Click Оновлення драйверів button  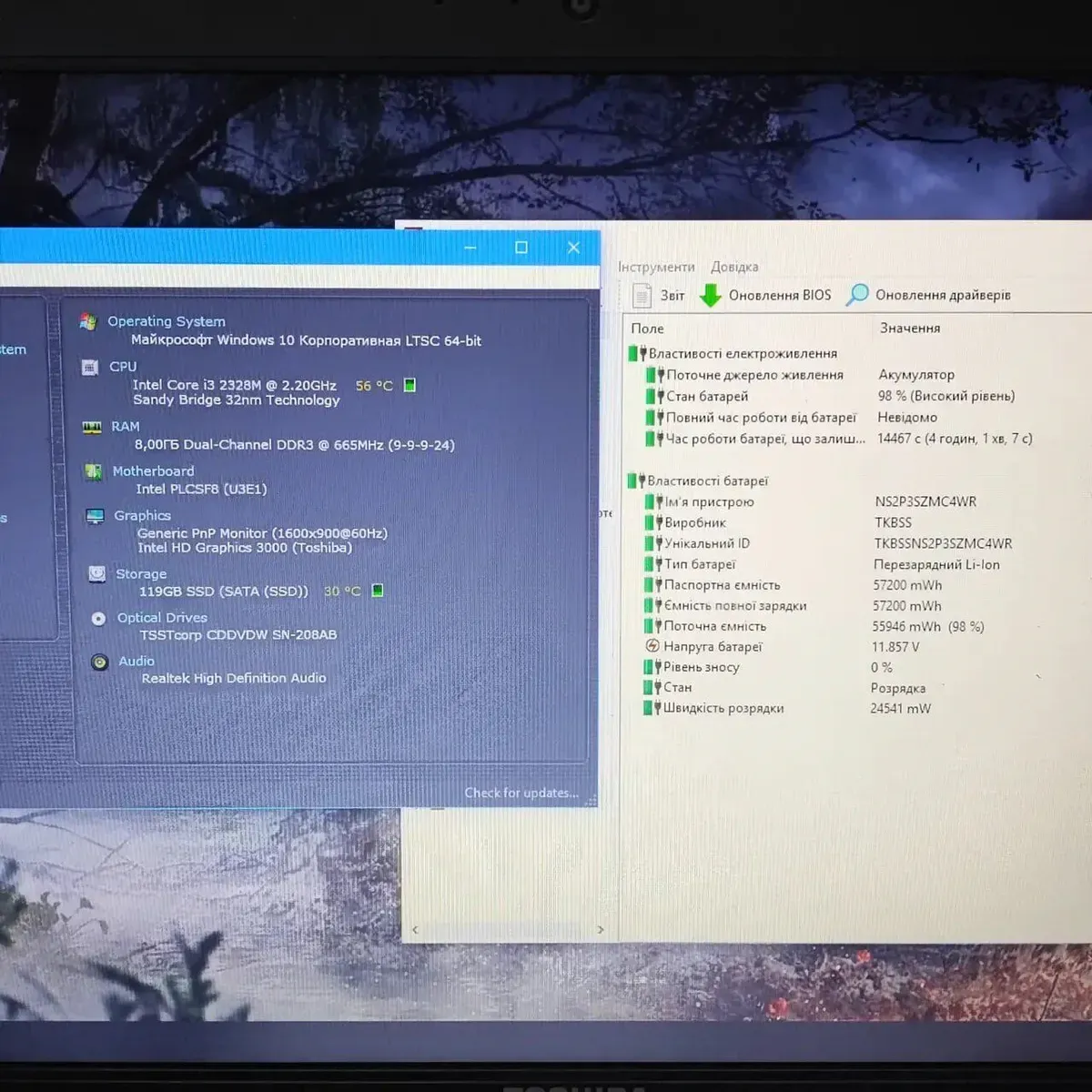[930, 295]
